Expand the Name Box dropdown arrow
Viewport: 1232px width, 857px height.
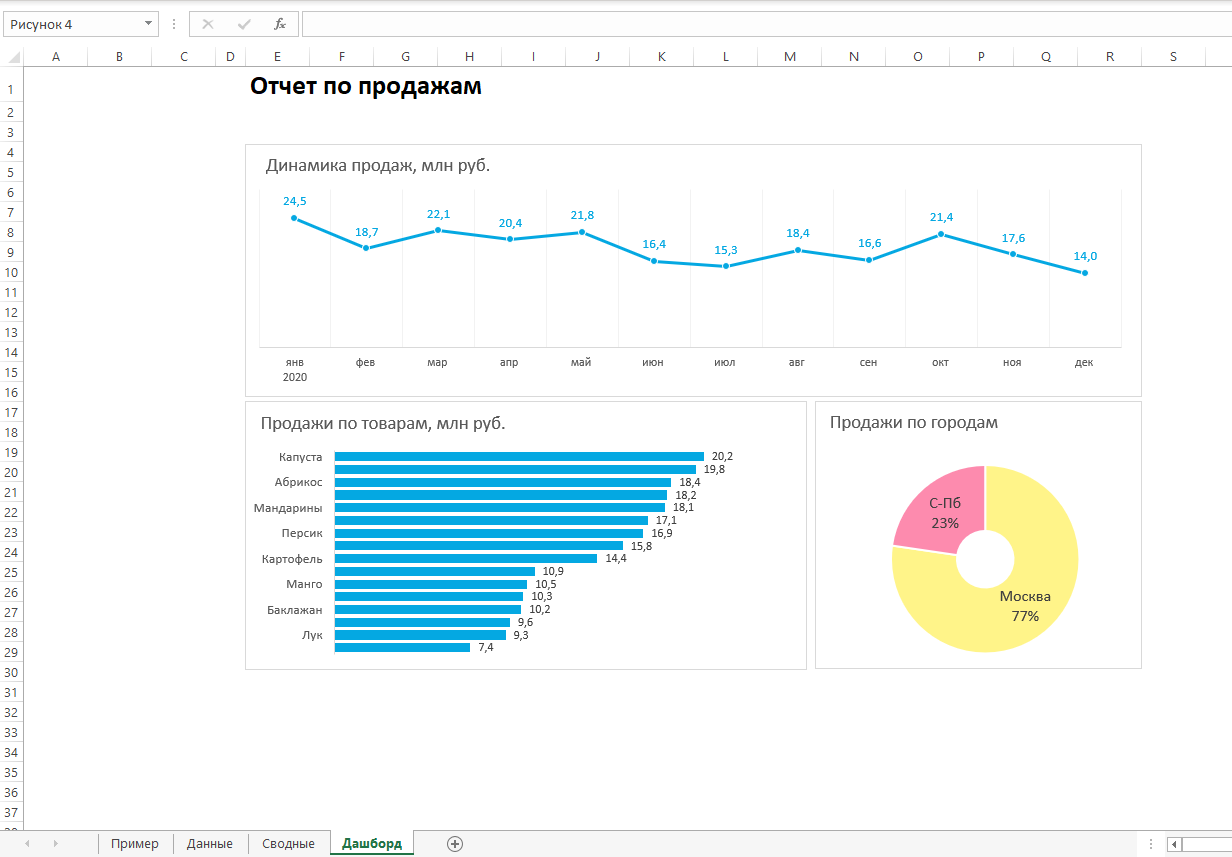click(x=148, y=24)
